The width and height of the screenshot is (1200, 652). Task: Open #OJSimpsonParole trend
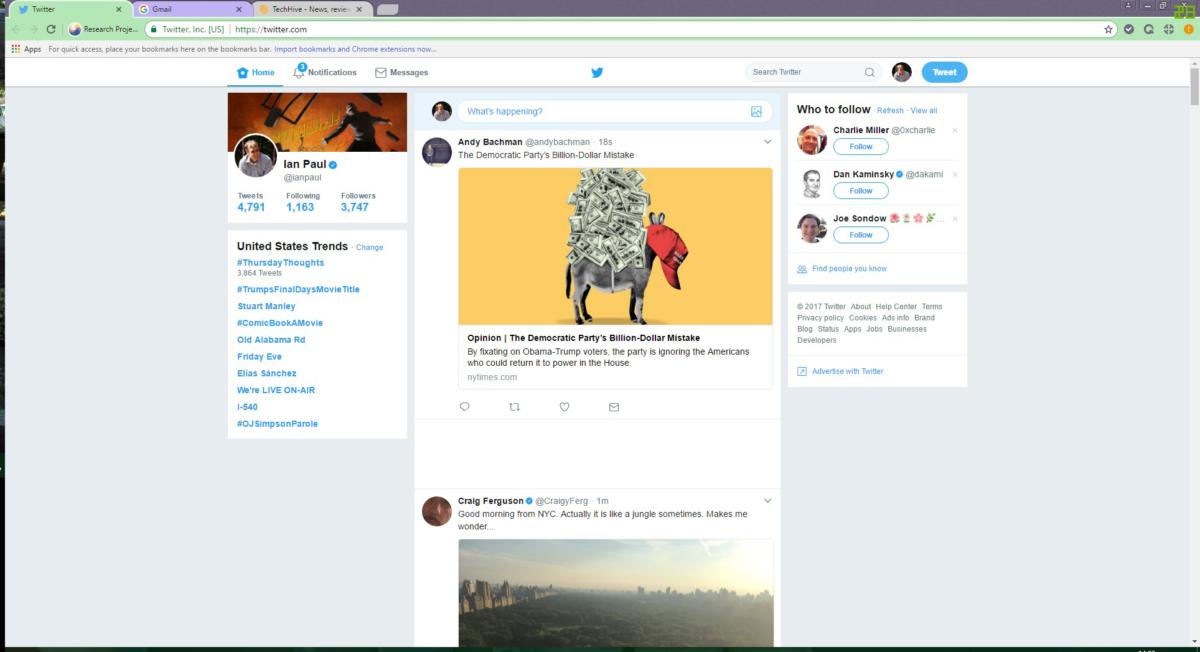click(x=277, y=424)
